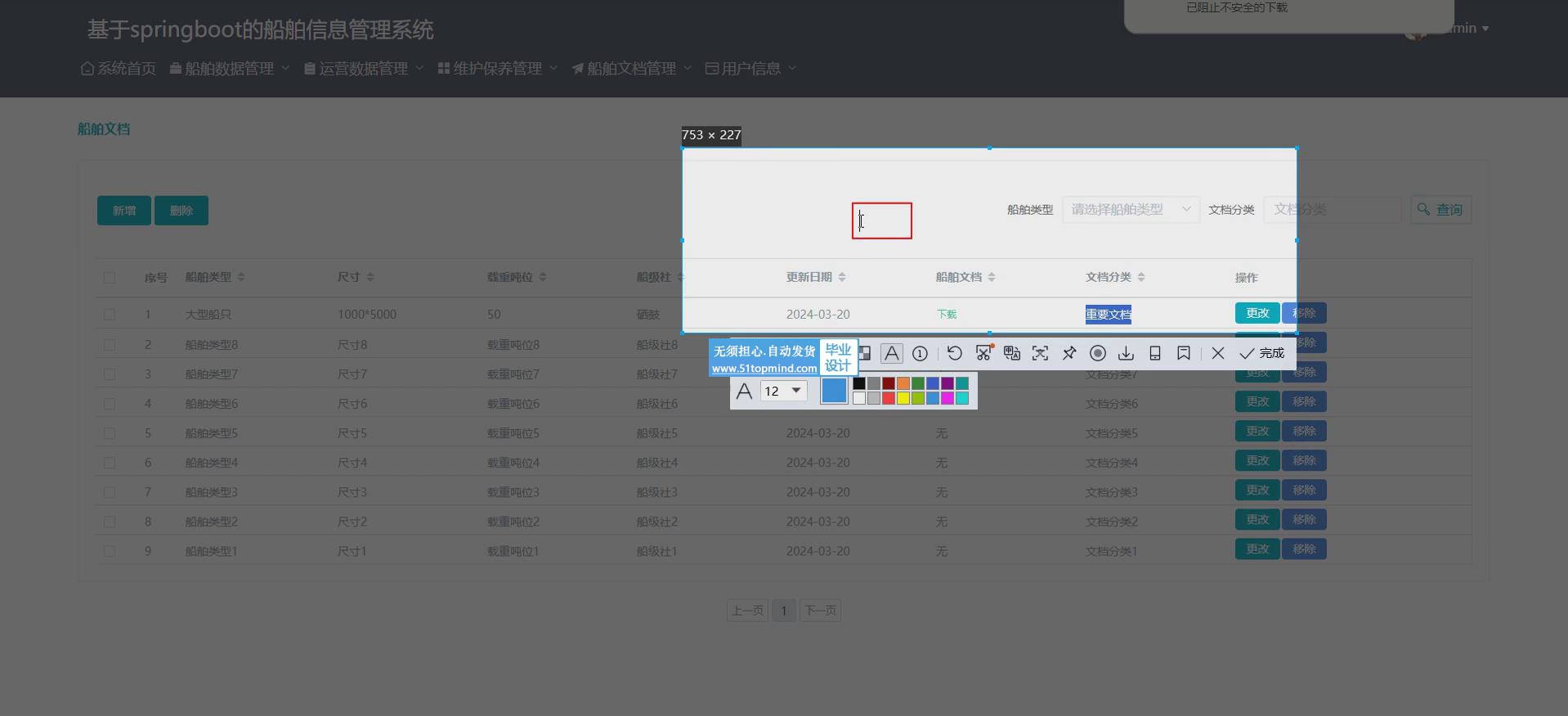Check the checkbox for row 船舶类型1

coord(110,551)
